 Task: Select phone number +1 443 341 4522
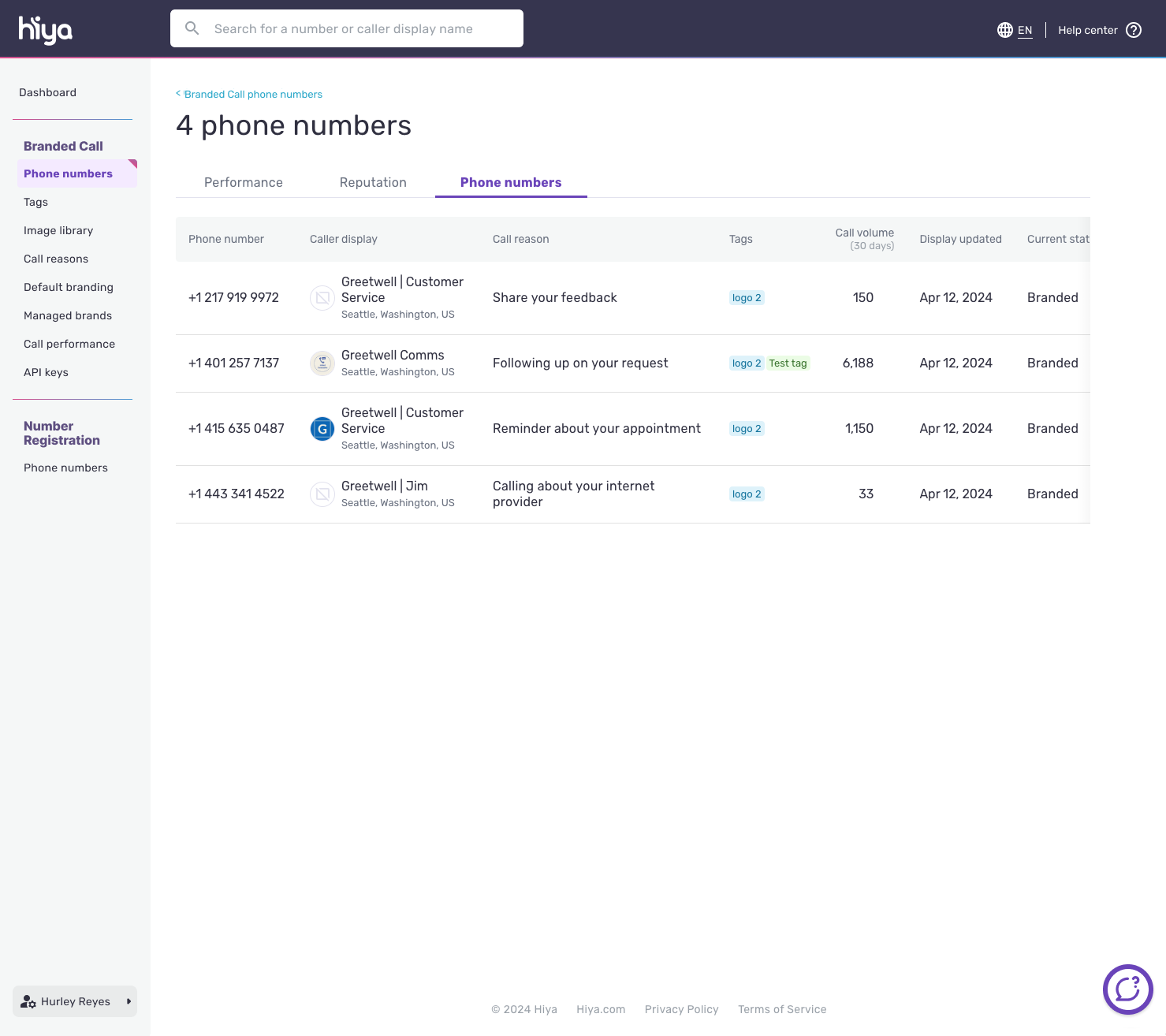click(237, 494)
